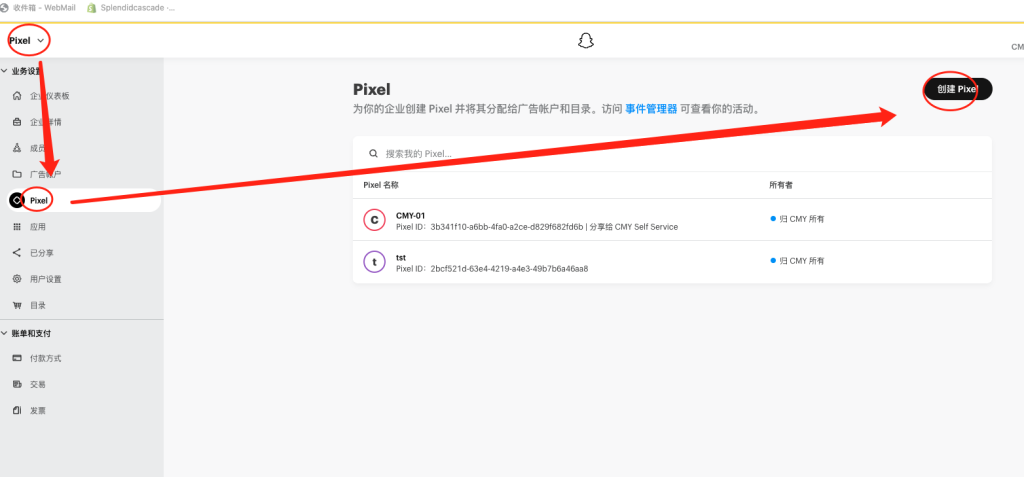Click the Shopify bag favicon
This screenshot has width=1024, height=477.
coord(91,8)
